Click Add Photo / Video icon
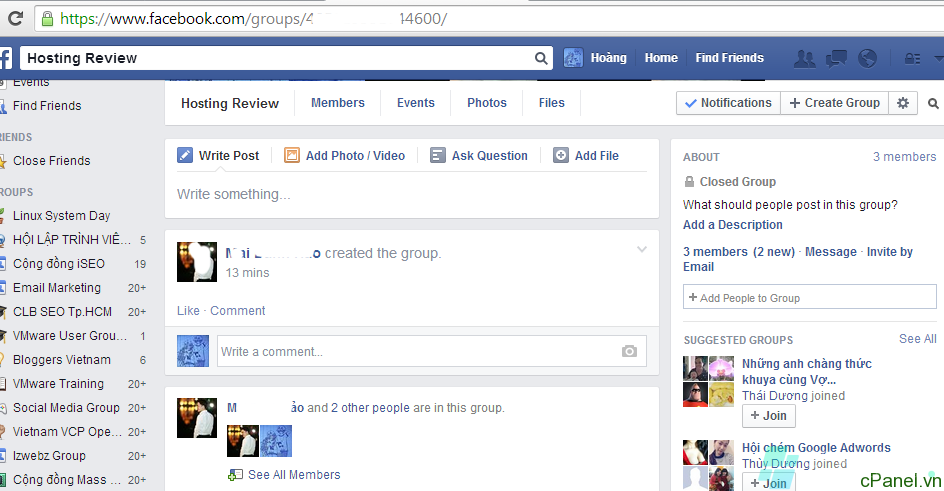Viewport: 944px width, 491px height. pos(291,155)
